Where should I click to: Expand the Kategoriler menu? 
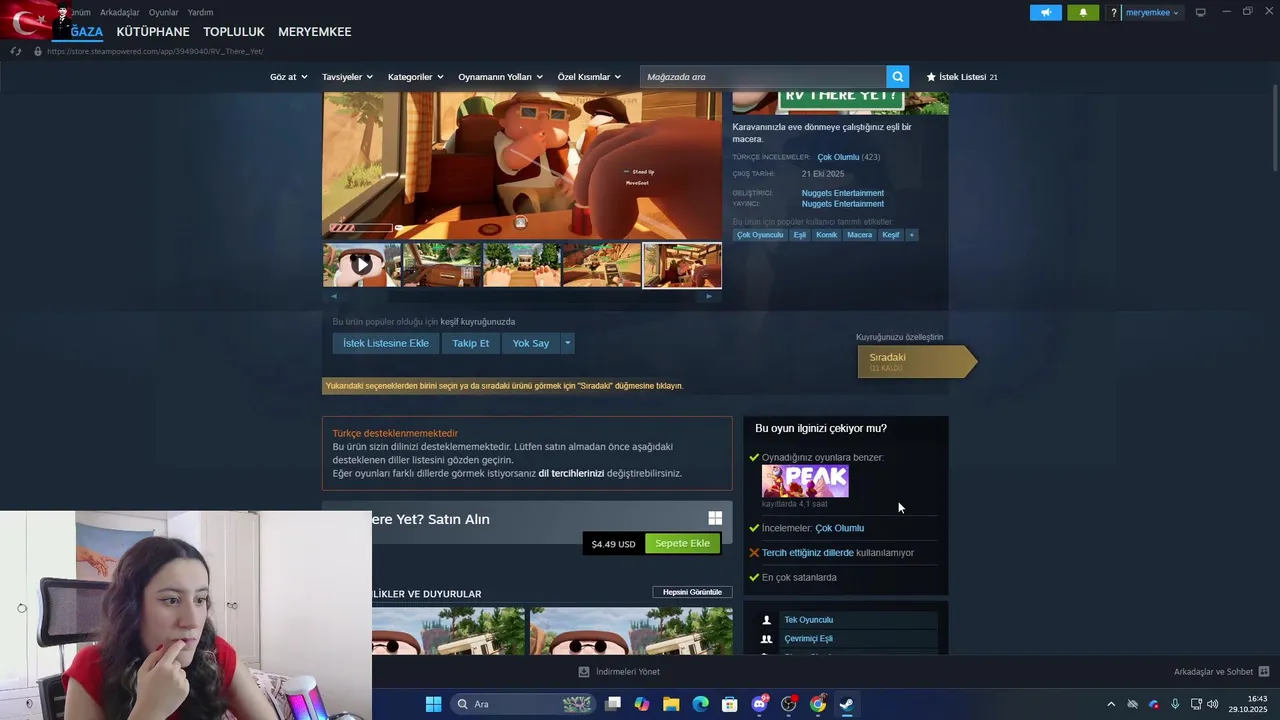tap(415, 77)
